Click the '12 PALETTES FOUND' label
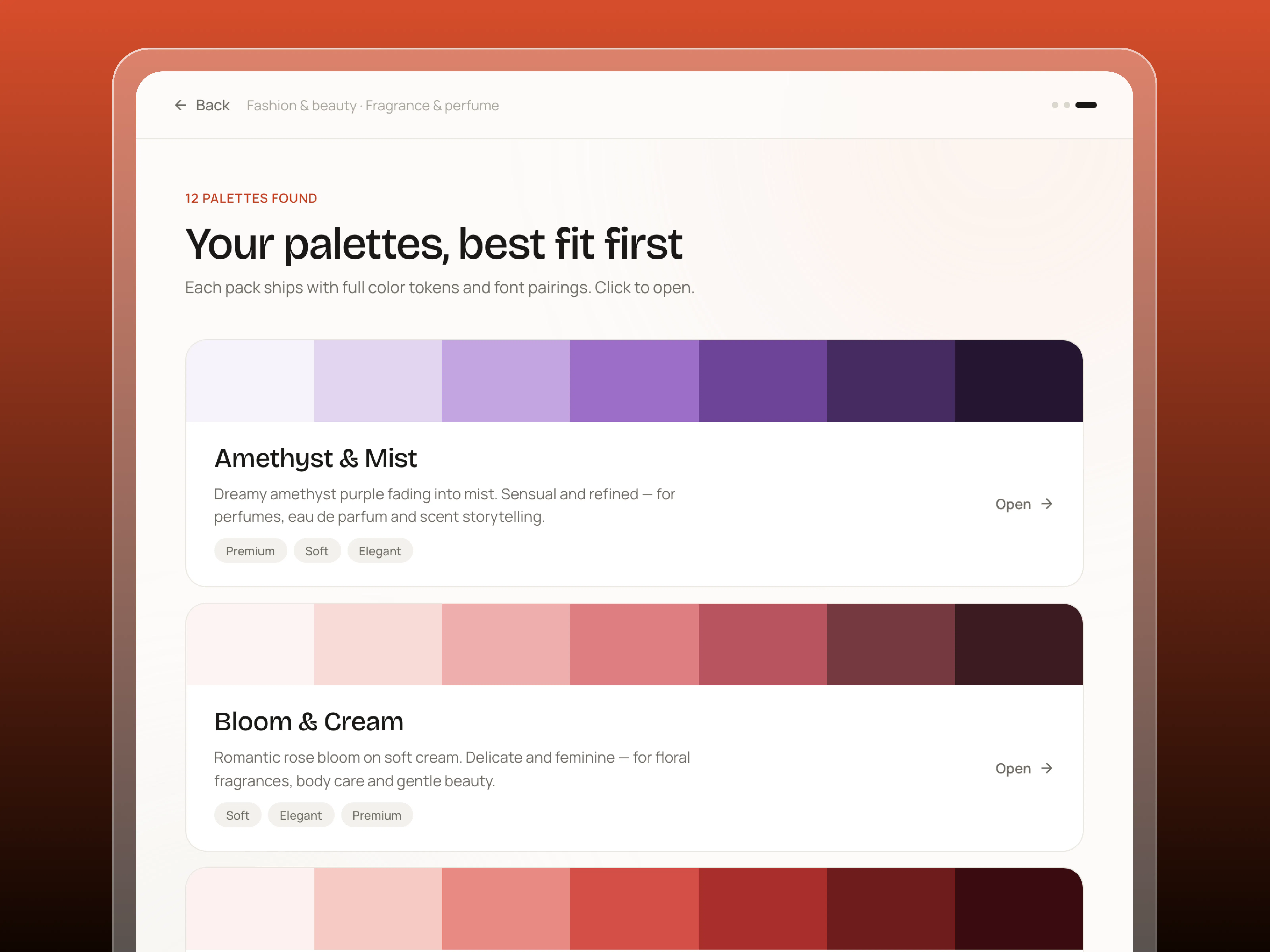1270x952 pixels. 251,199
